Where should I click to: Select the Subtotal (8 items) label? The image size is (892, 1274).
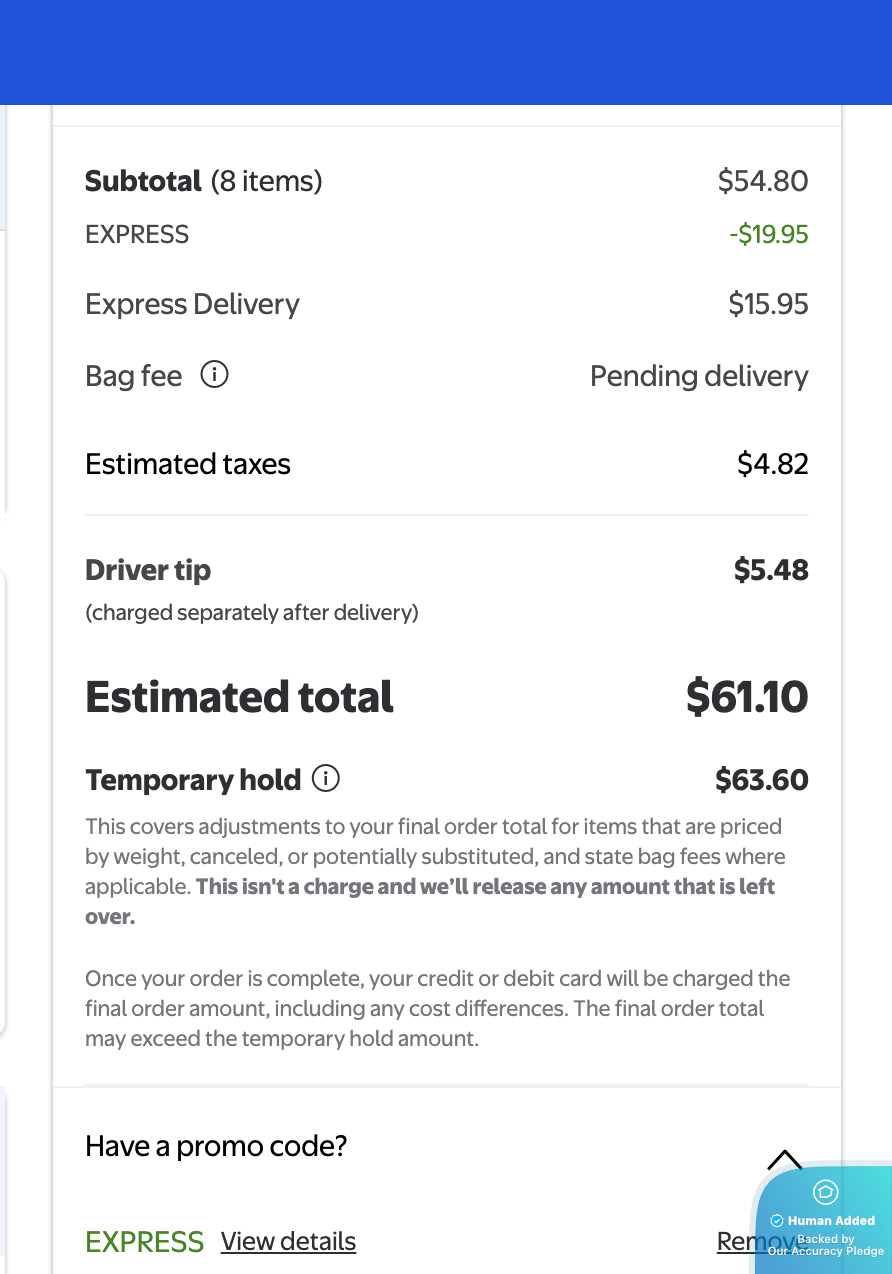[x=204, y=181]
